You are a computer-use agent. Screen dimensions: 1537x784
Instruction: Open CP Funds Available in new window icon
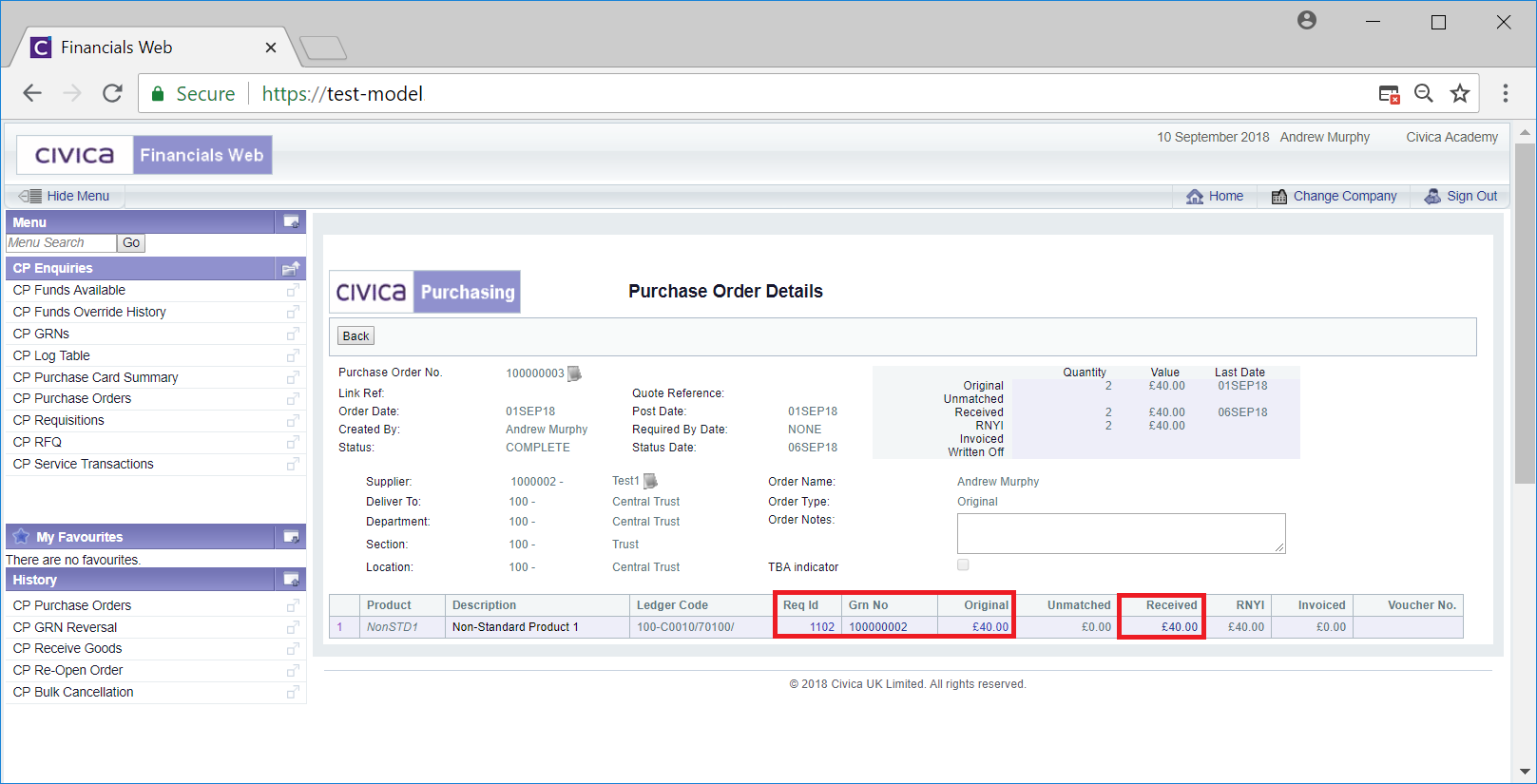point(293,290)
